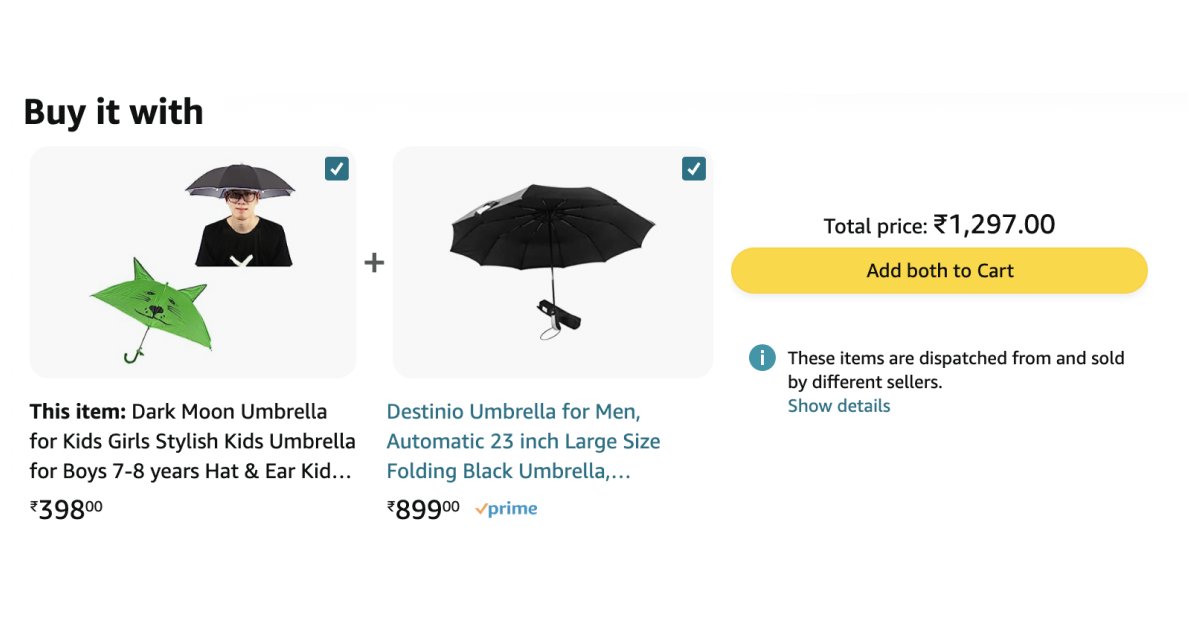The width and height of the screenshot is (1200, 630).
Task: Click the ₹1,297.00 total amount
Action: pyautogui.click(x=994, y=225)
